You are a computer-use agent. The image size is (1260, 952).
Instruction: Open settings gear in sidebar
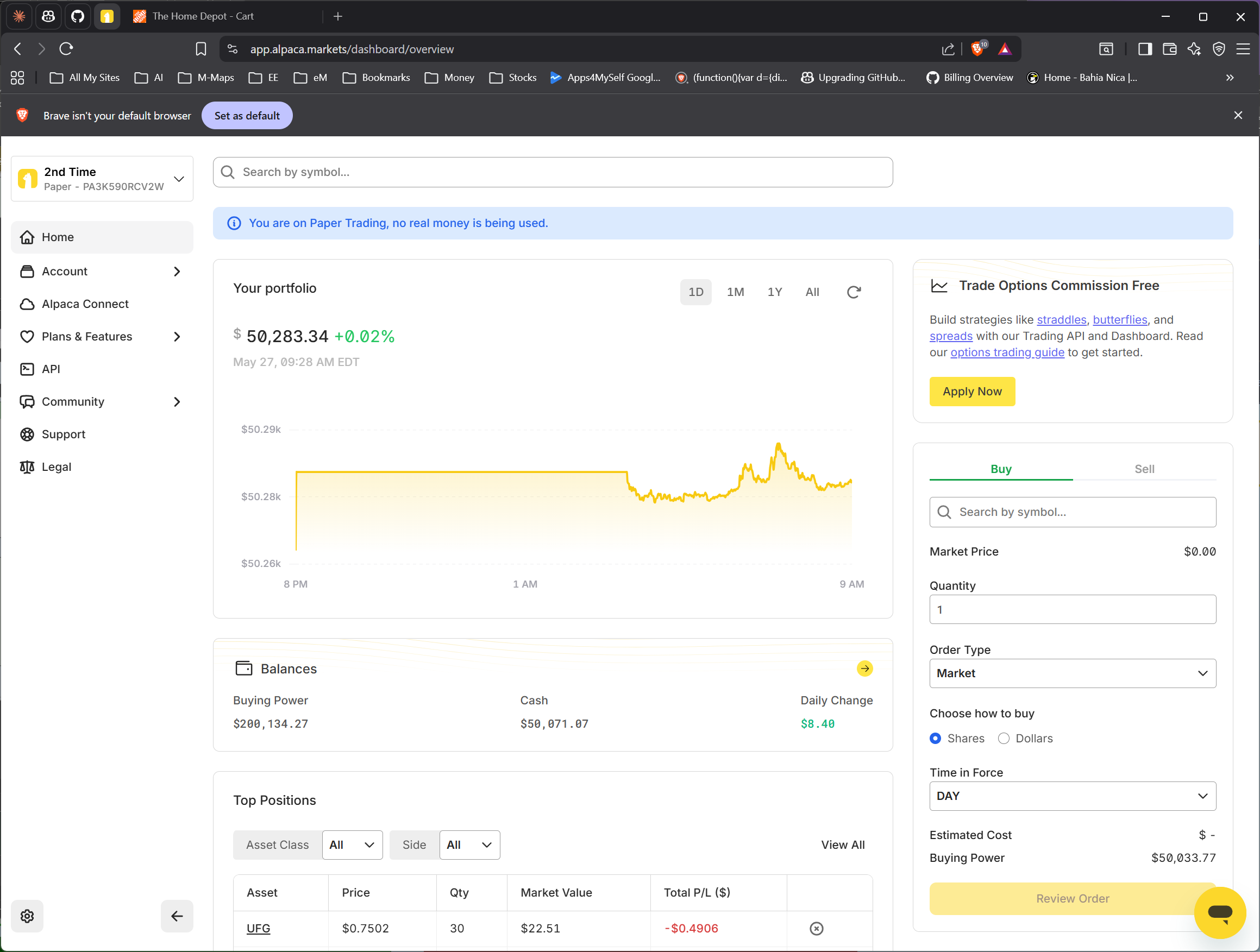(x=27, y=916)
